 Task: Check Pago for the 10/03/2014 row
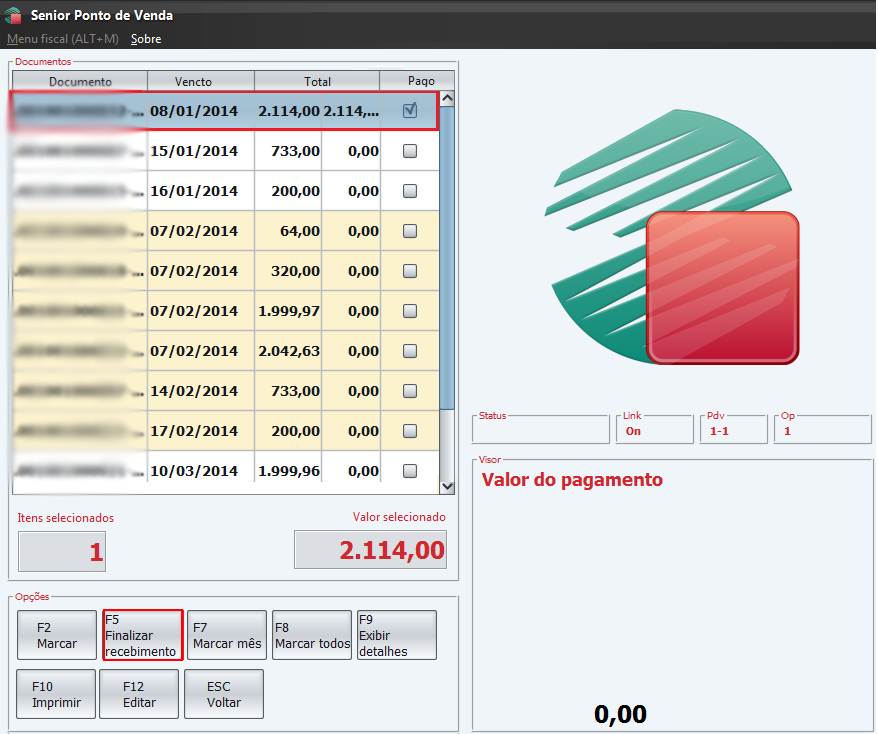[410, 471]
